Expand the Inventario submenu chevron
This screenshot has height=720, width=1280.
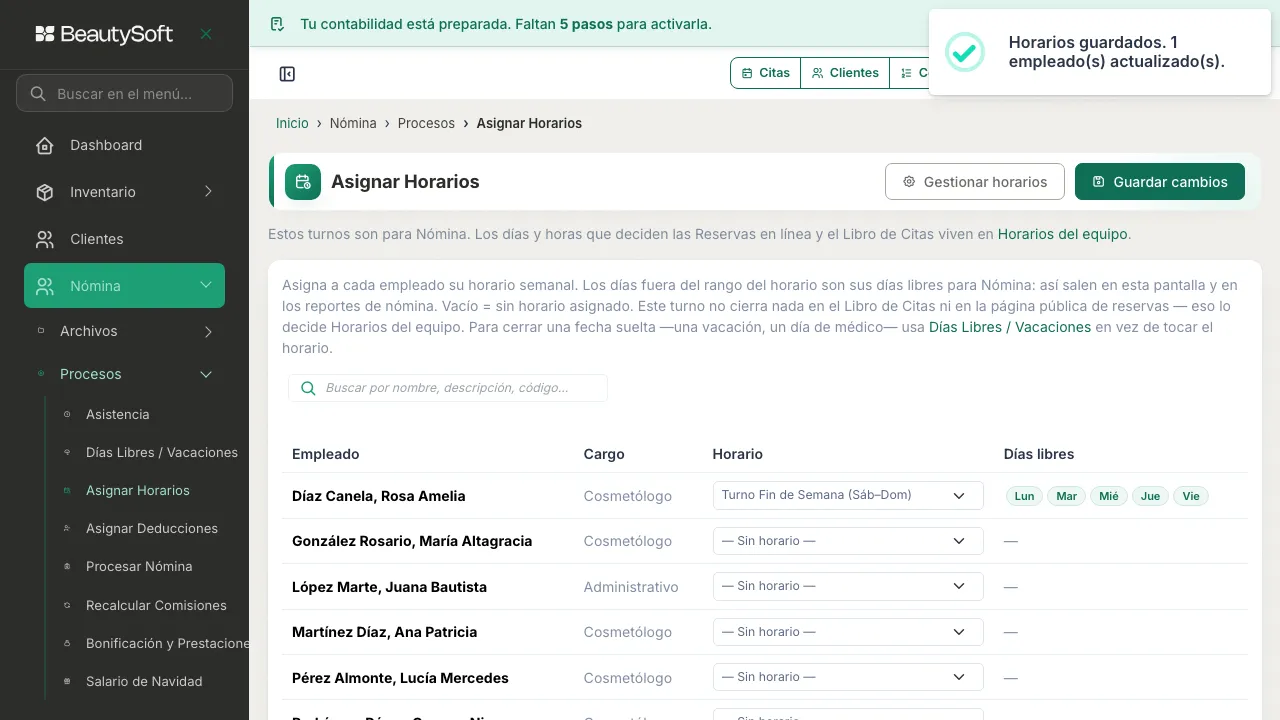pos(208,192)
